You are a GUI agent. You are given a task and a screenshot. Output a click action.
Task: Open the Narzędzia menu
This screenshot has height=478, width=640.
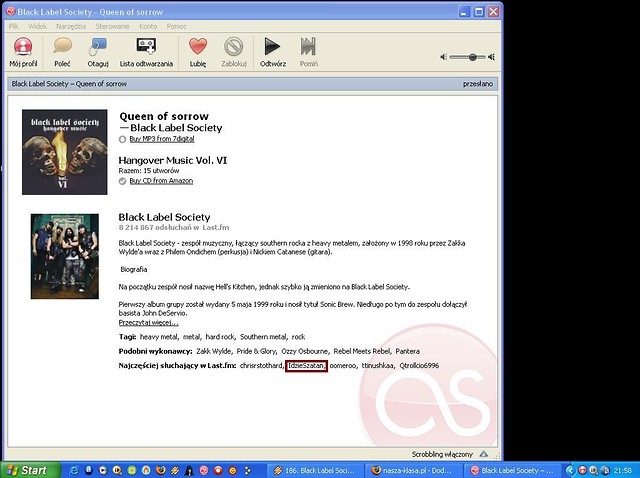coord(71,26)
